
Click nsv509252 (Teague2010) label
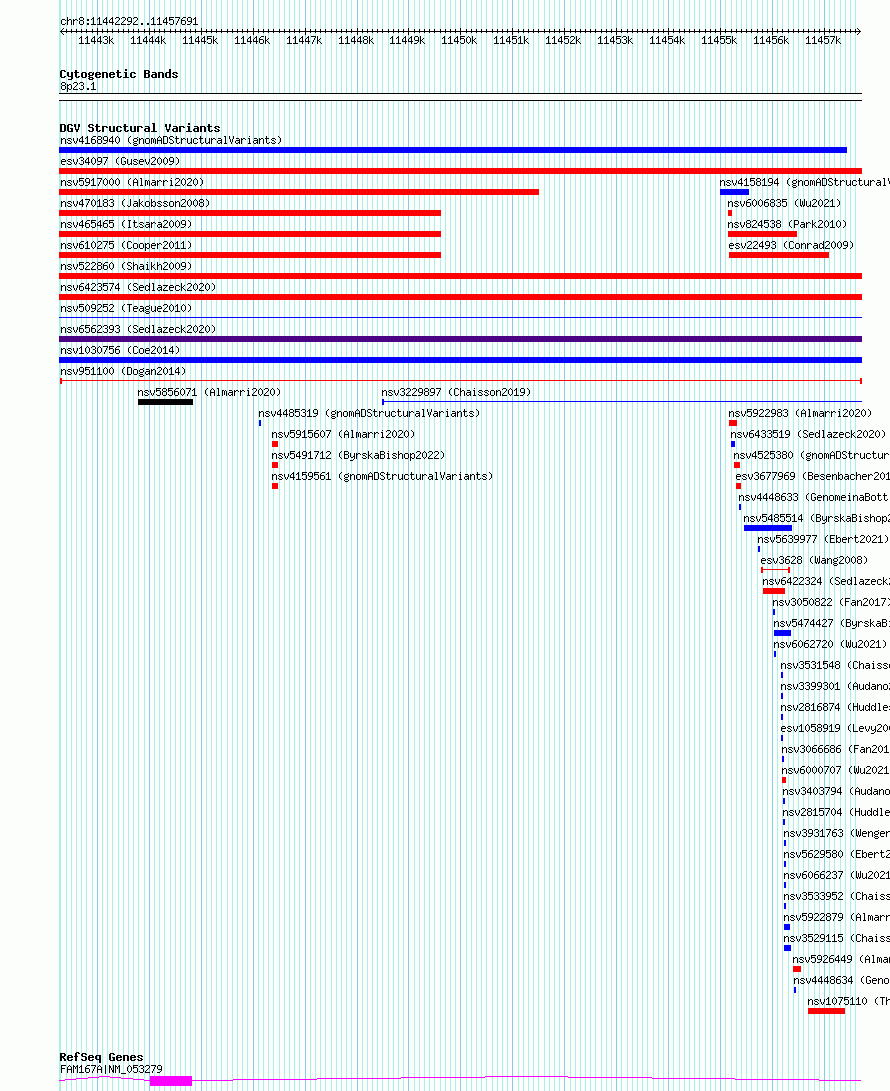tap(126, 308)
